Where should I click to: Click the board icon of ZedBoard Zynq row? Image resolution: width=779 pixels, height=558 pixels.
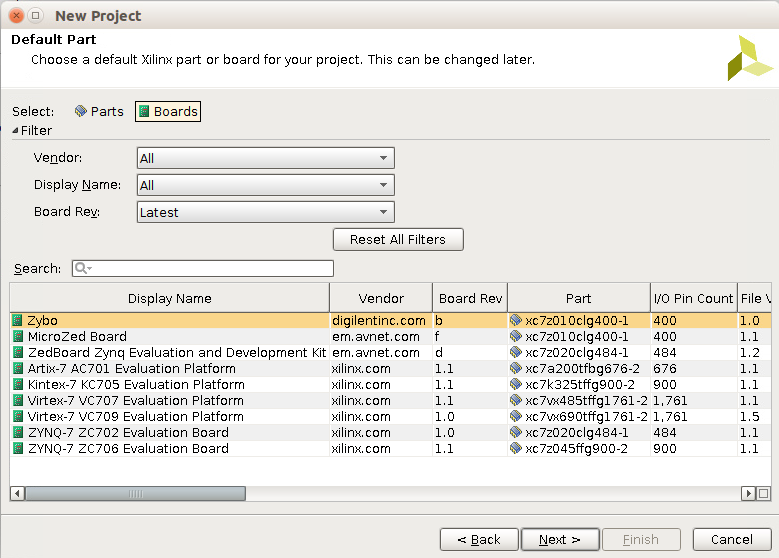pyautogui.click(x=18, y=352)
